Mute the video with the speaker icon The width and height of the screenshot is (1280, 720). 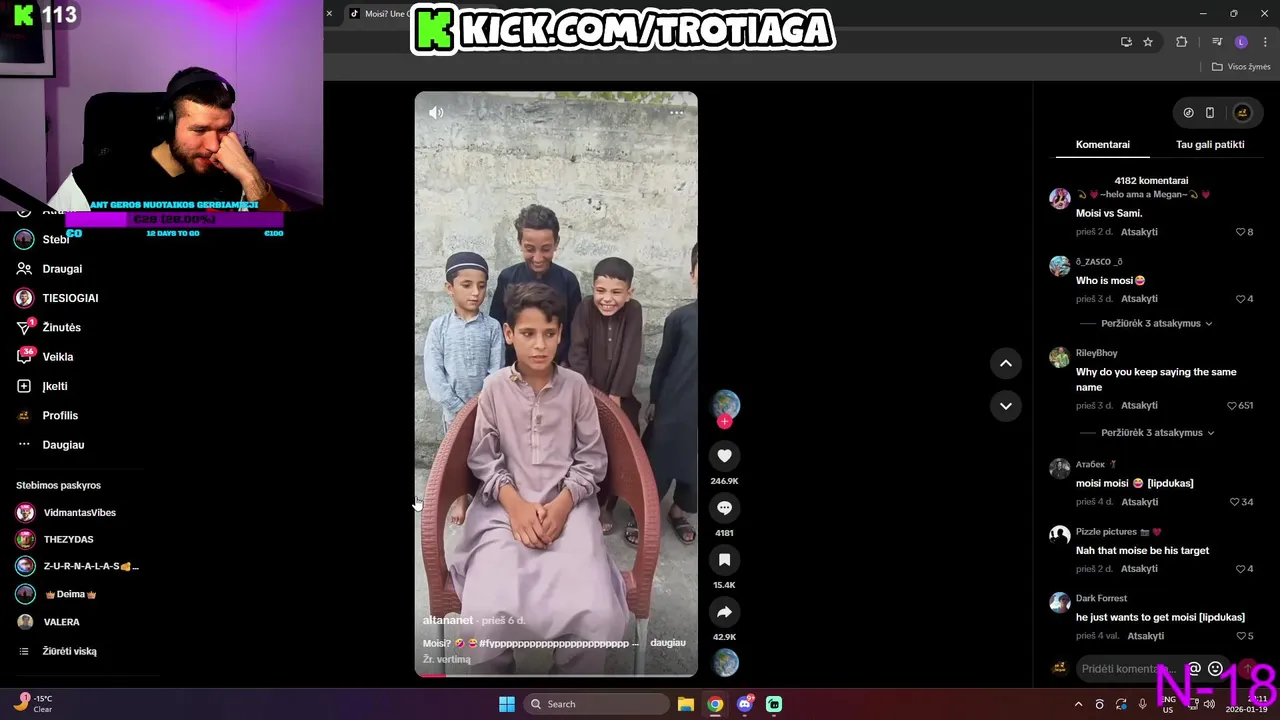pyautogui.click(x=436, y=113)
